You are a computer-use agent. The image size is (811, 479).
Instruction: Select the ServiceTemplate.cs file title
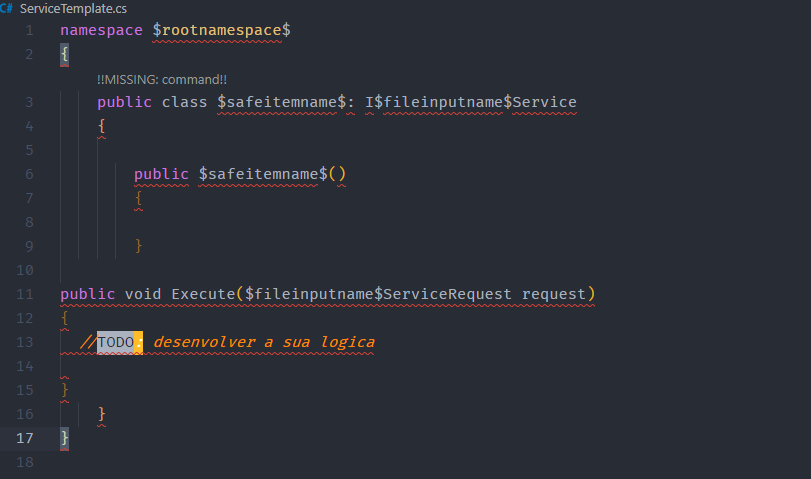[73, 9]
